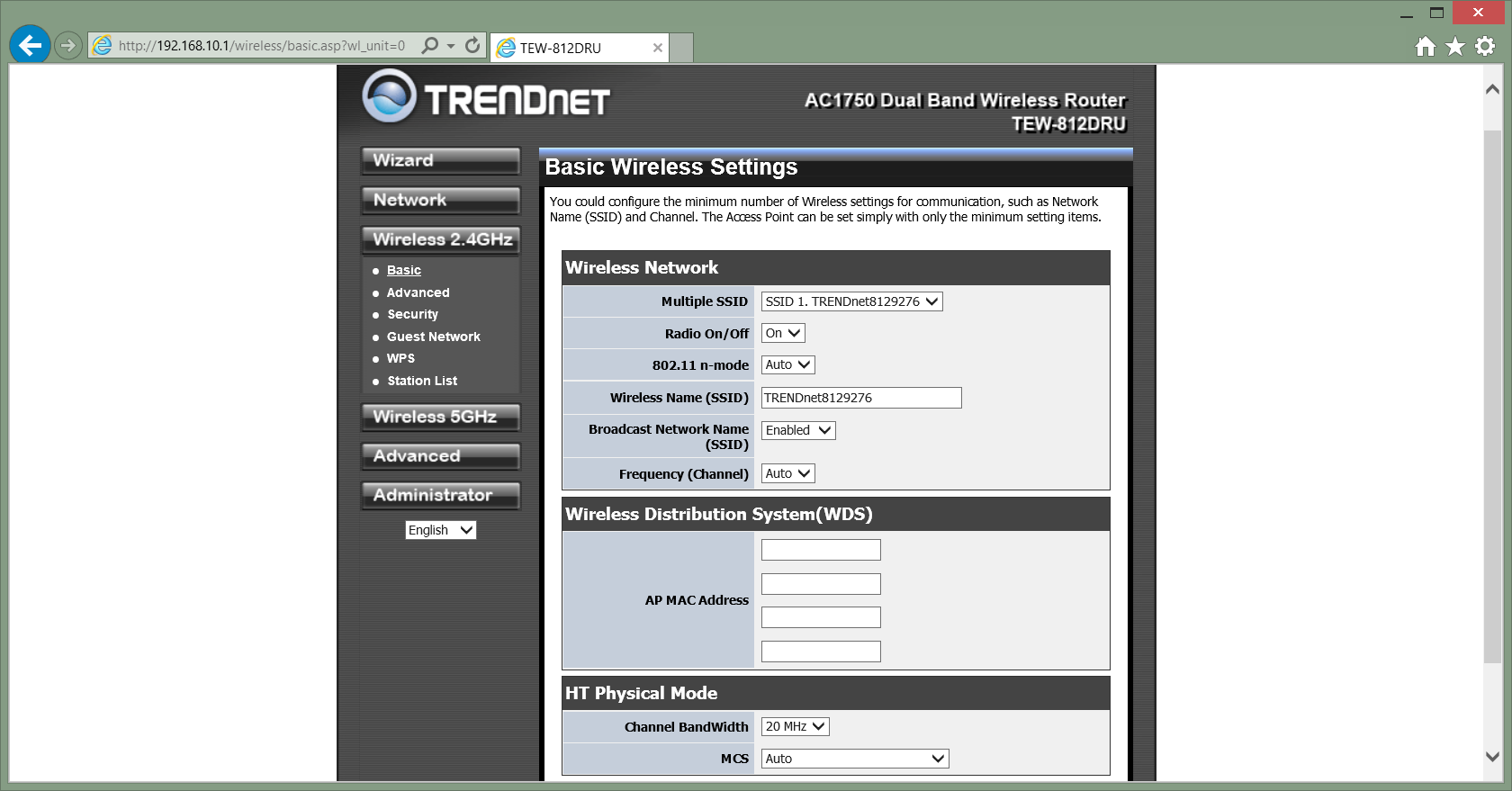Image resolution: width=1512 pixels, height=791 pixels.
Task: Click the browser Back arrow button
Action: [30, 44]
